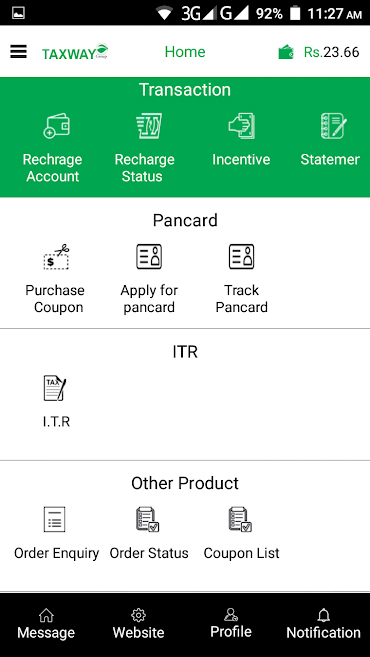This screenshot has width=370, height=657.
Task: Tap the Home title label
Action: [185, 52]
